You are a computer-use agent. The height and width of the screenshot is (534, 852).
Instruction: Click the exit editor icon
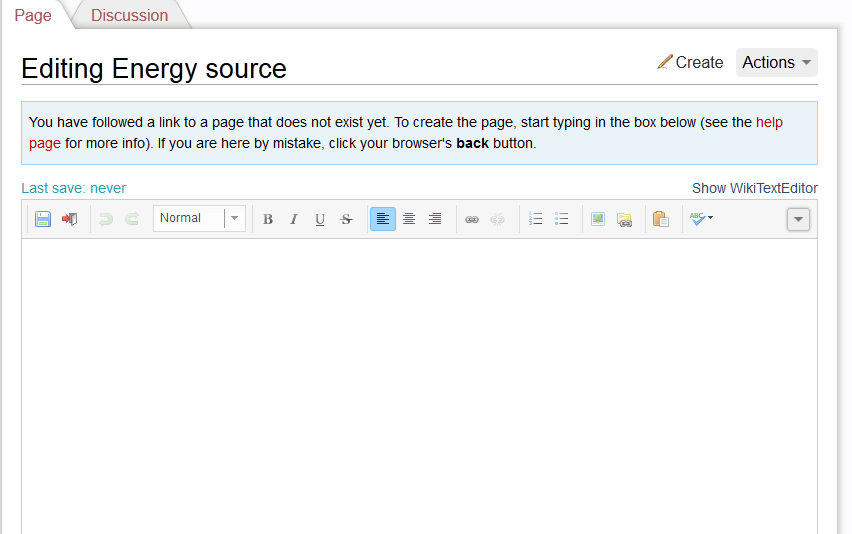pos(69,219)
